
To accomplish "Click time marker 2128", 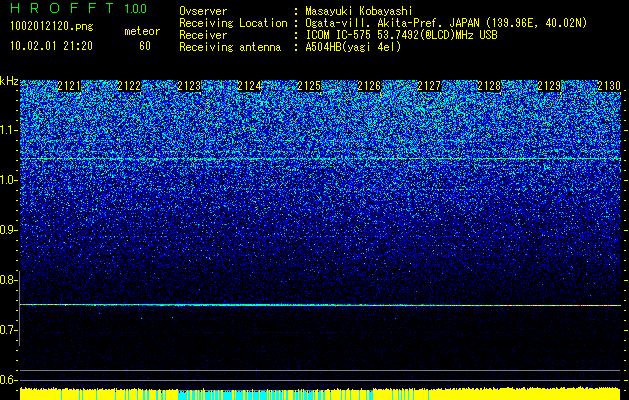I will pos(489,86).
